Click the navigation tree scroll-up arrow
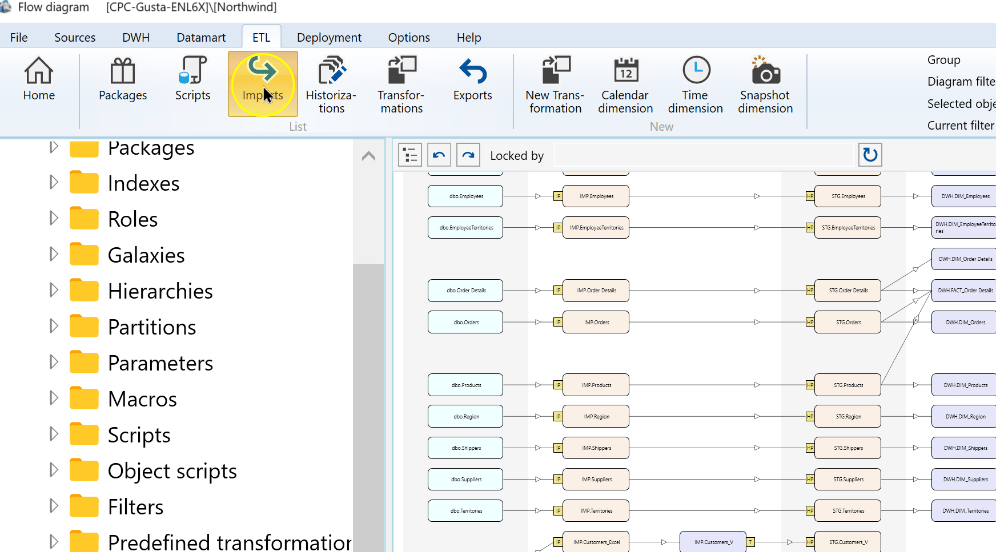 tap(368, 156)
